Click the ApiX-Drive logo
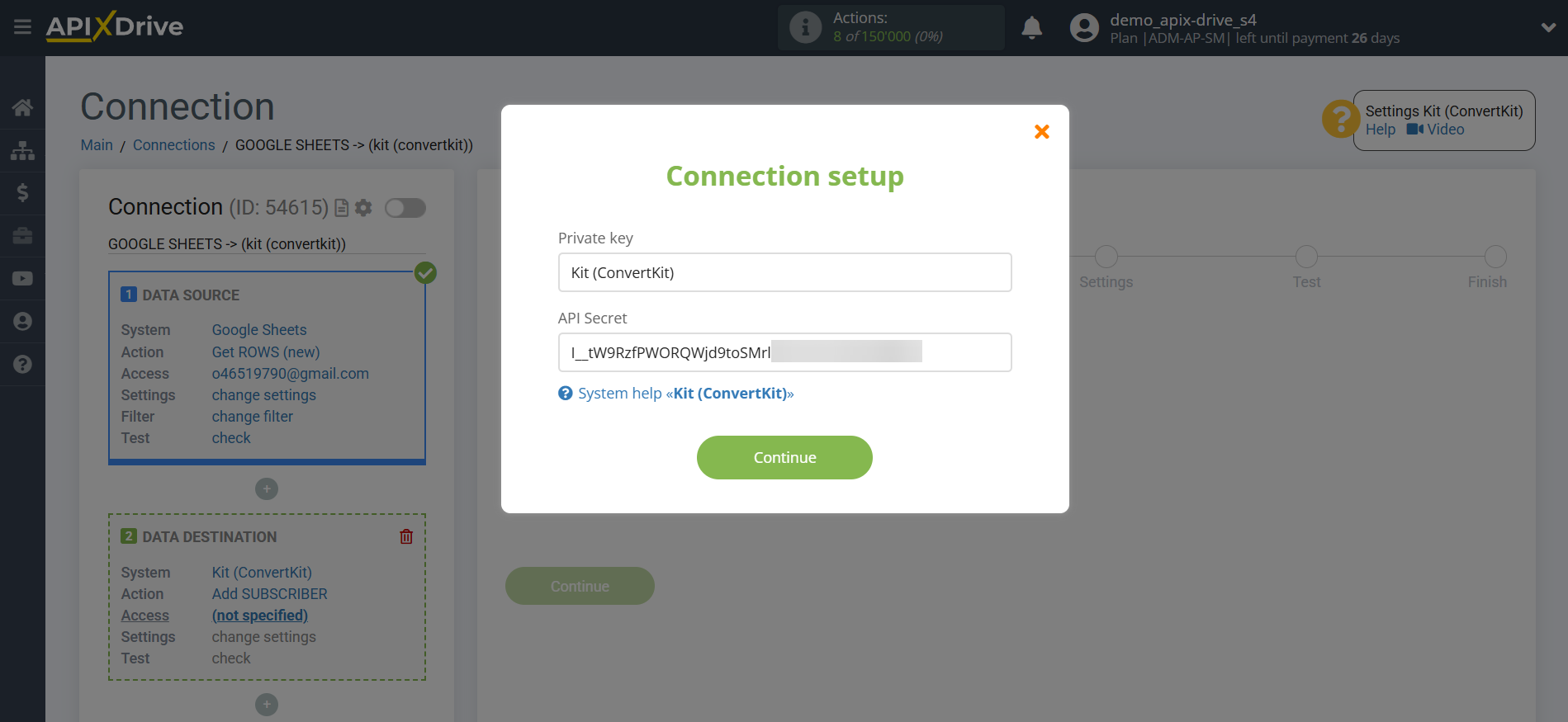This screenshot has height=722, width=1568. 115,26
